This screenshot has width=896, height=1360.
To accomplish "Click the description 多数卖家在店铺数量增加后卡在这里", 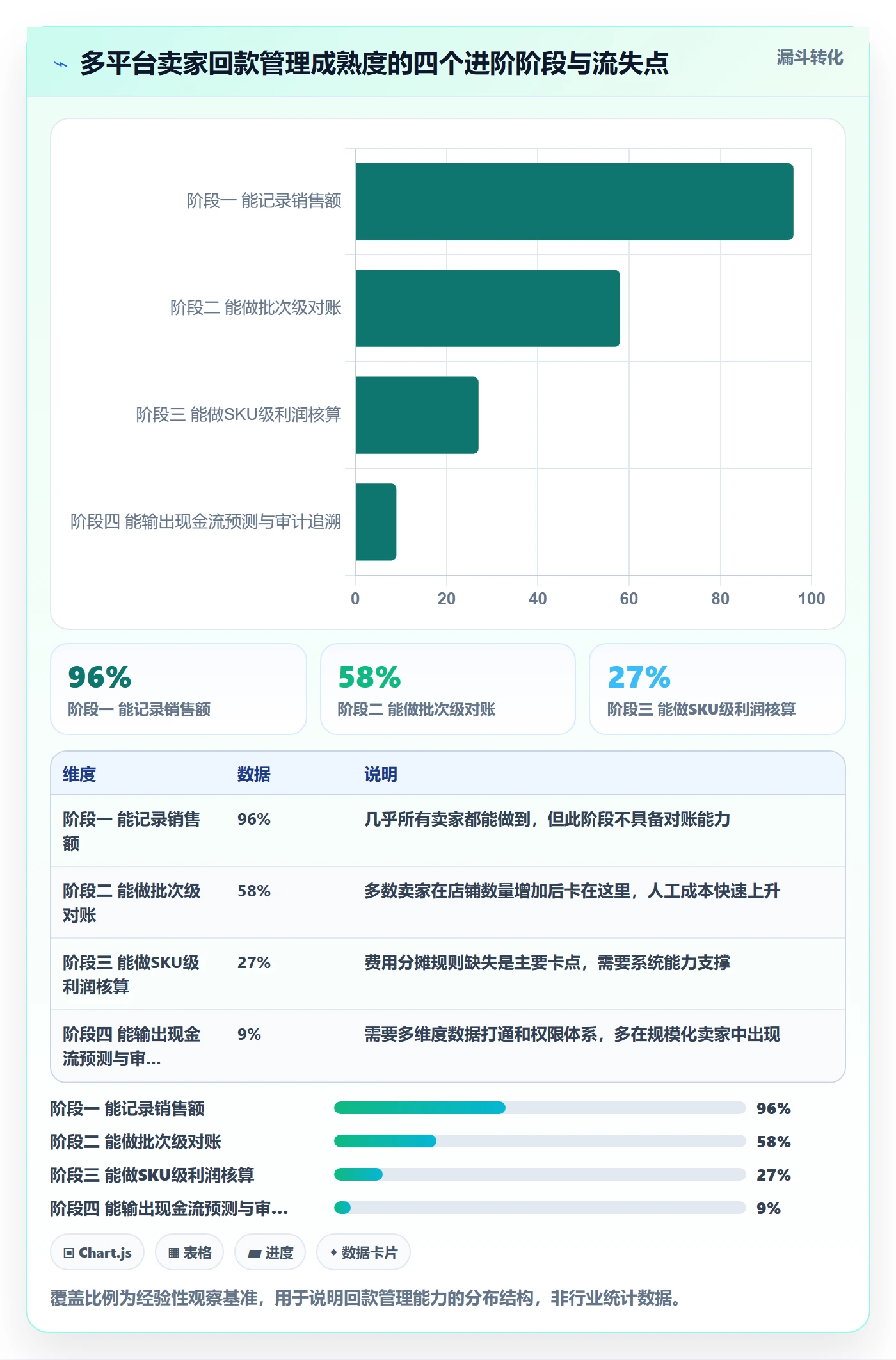I will point(572,891).
